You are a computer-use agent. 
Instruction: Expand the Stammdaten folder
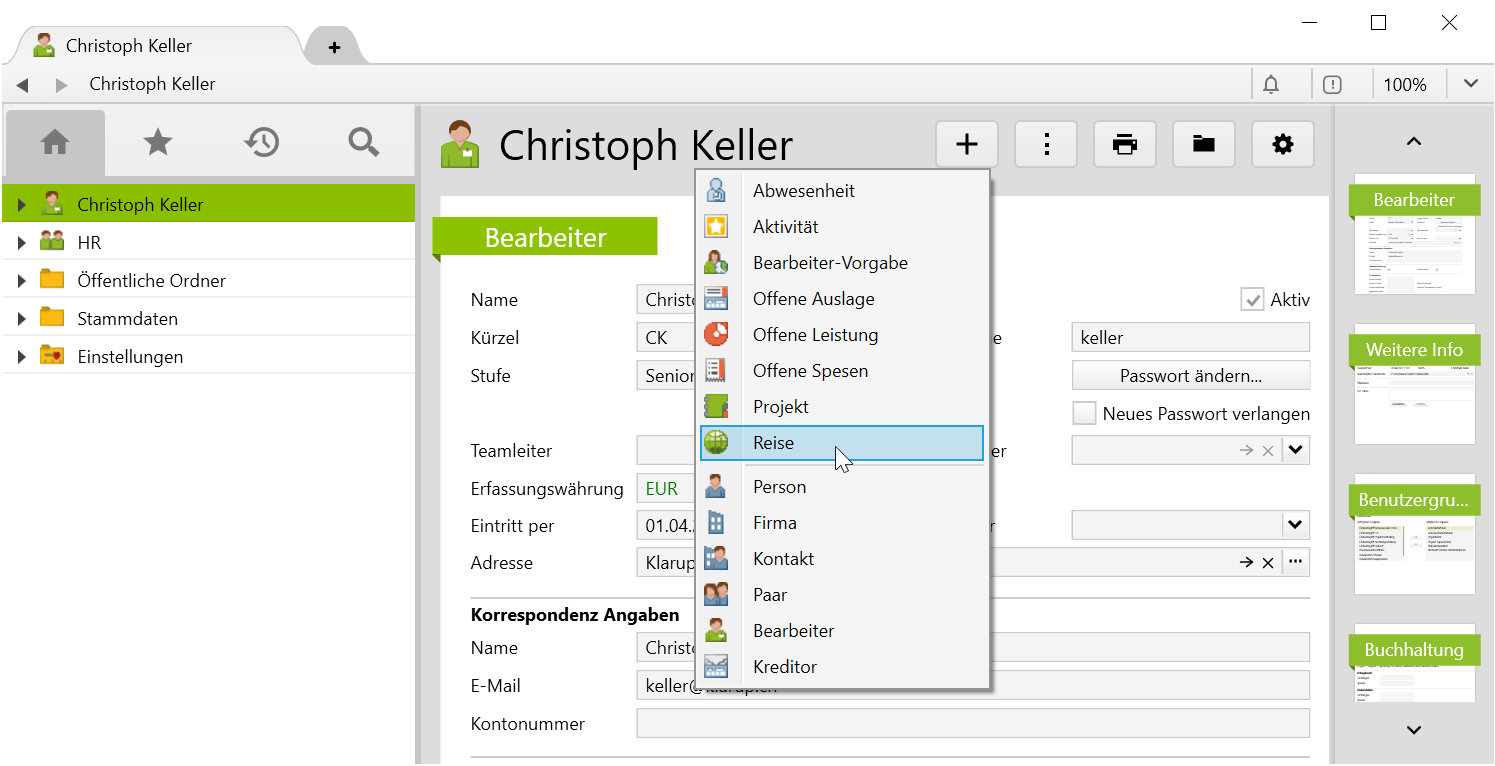(22, 319)
